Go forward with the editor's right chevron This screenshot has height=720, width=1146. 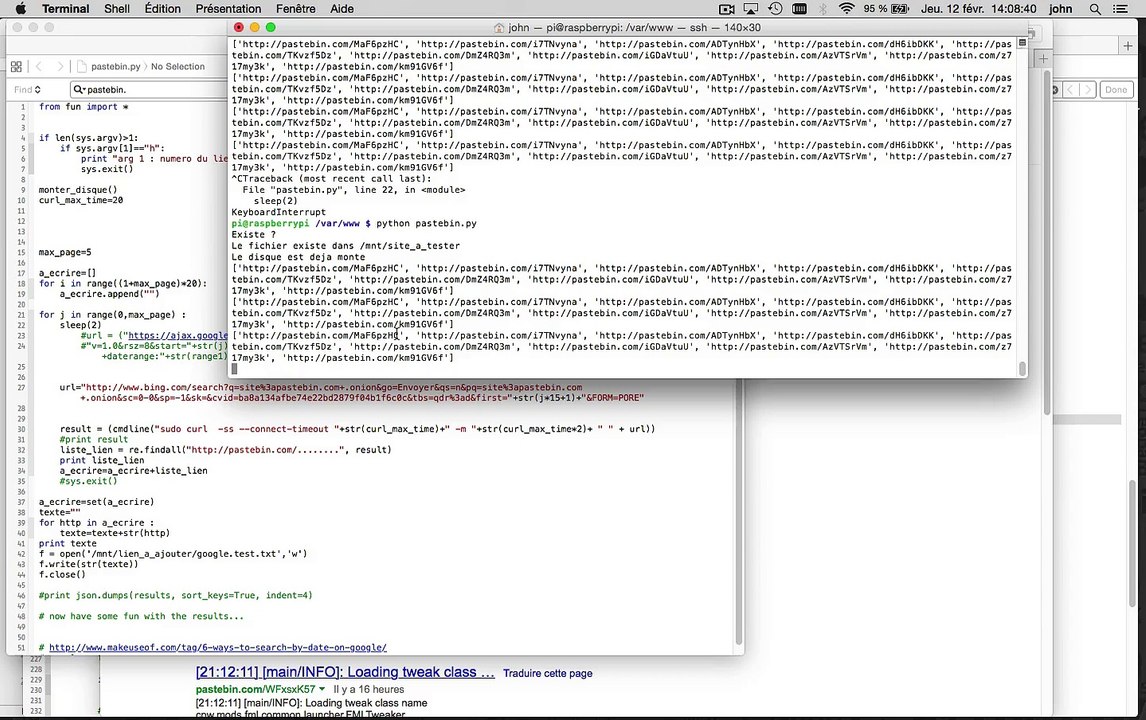pos(60,67)
